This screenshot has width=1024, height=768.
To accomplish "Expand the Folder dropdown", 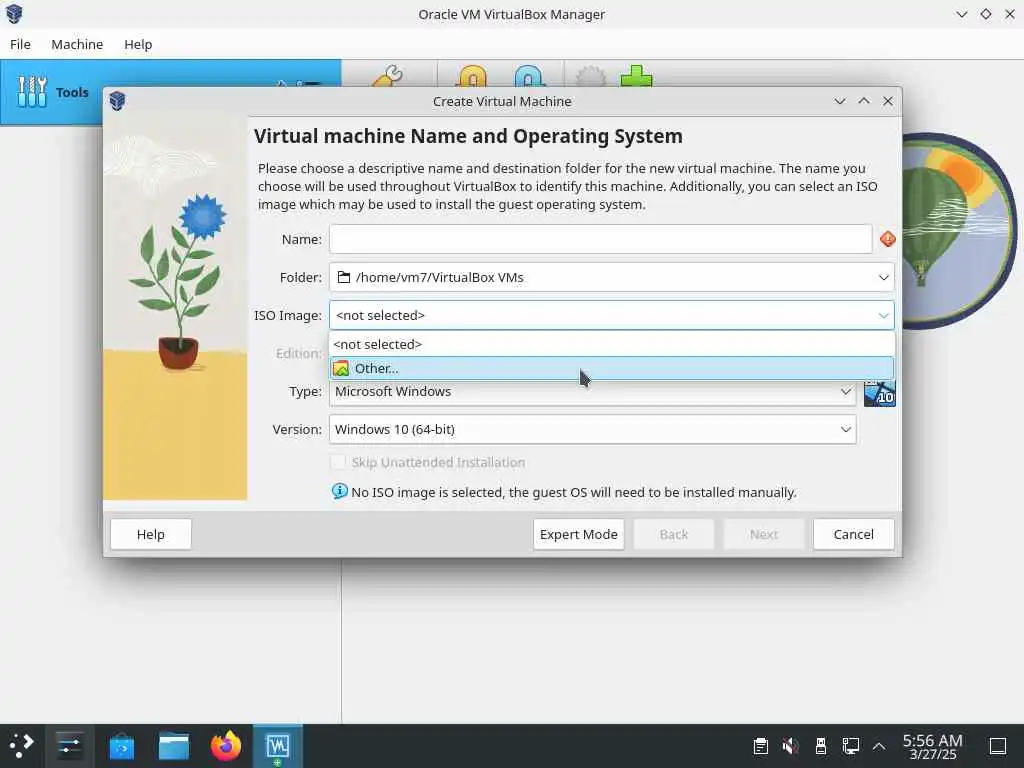I will coord(883,278).
